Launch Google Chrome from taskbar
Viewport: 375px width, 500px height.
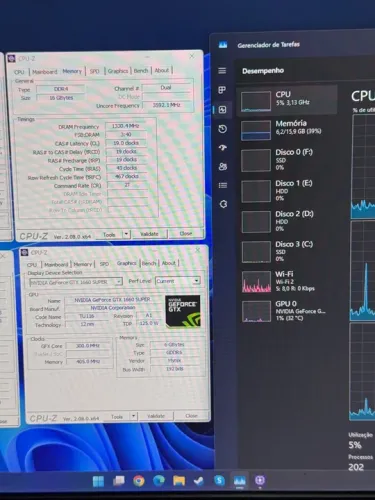point(139,481)
